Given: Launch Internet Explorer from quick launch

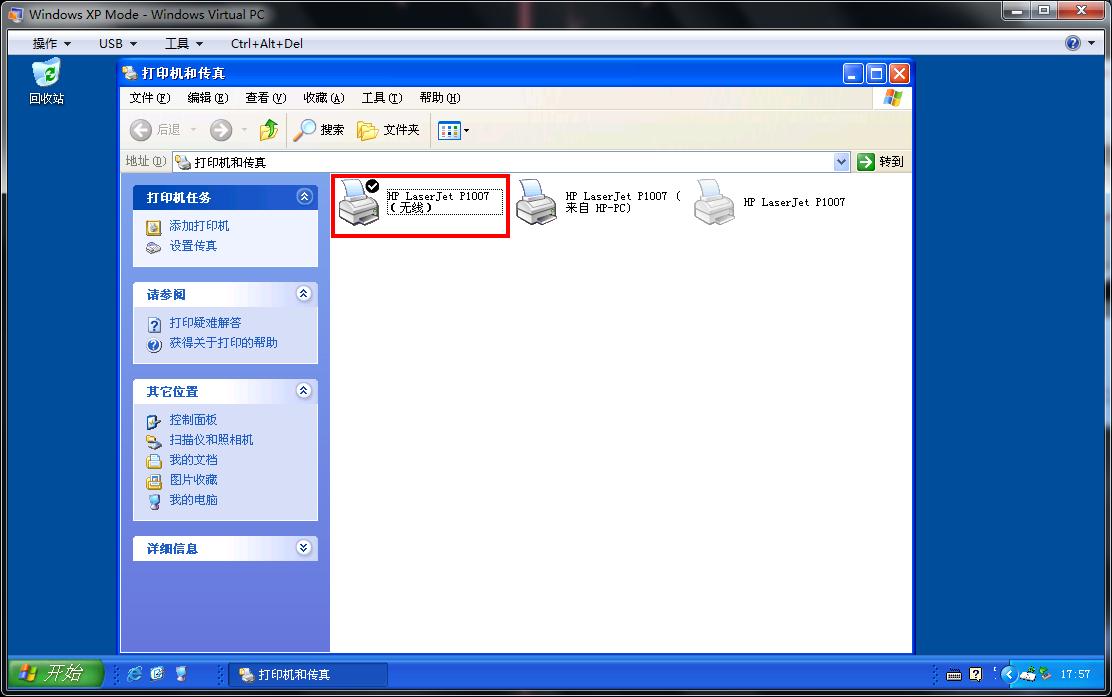Looking at the screenshot, I should pyautogui.click(x=134, y=674).
